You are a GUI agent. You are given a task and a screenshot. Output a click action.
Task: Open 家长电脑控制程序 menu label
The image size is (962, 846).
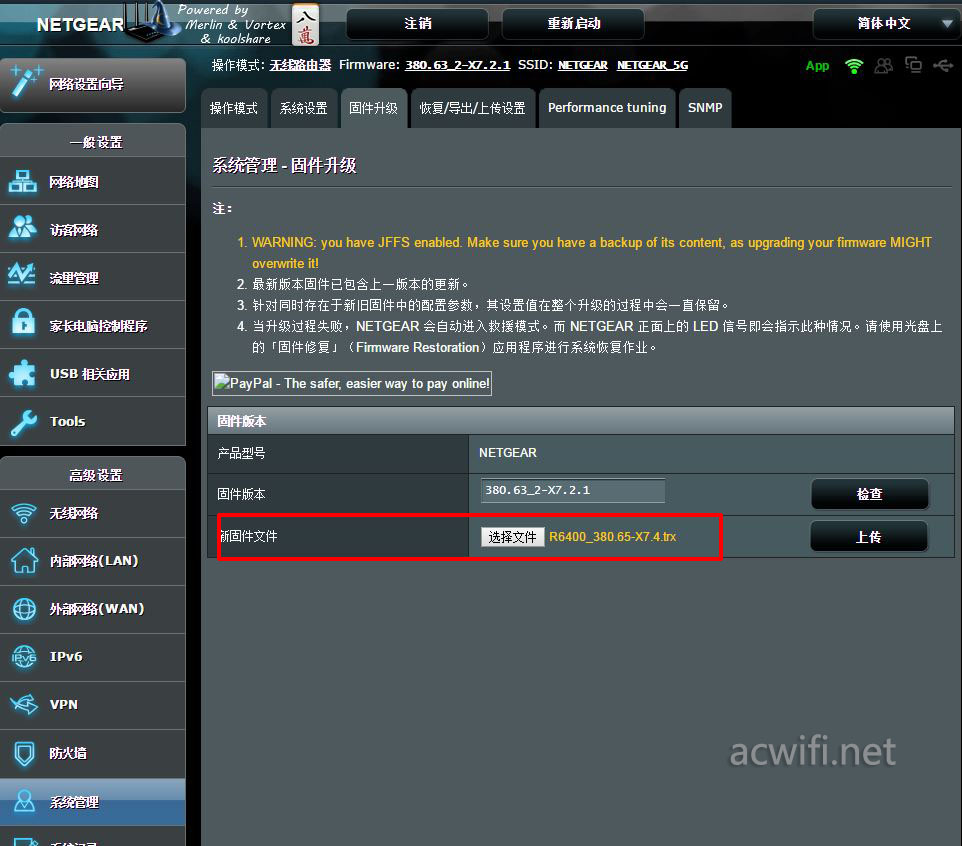[99, 326]
